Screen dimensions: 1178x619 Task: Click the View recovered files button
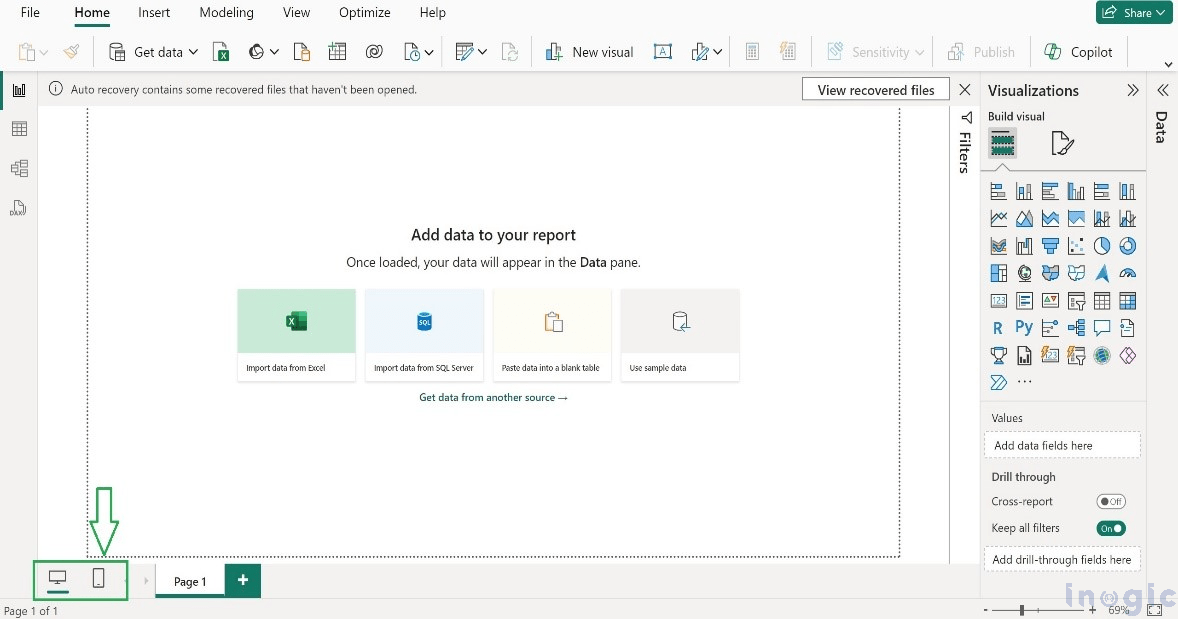coord(875,89)
